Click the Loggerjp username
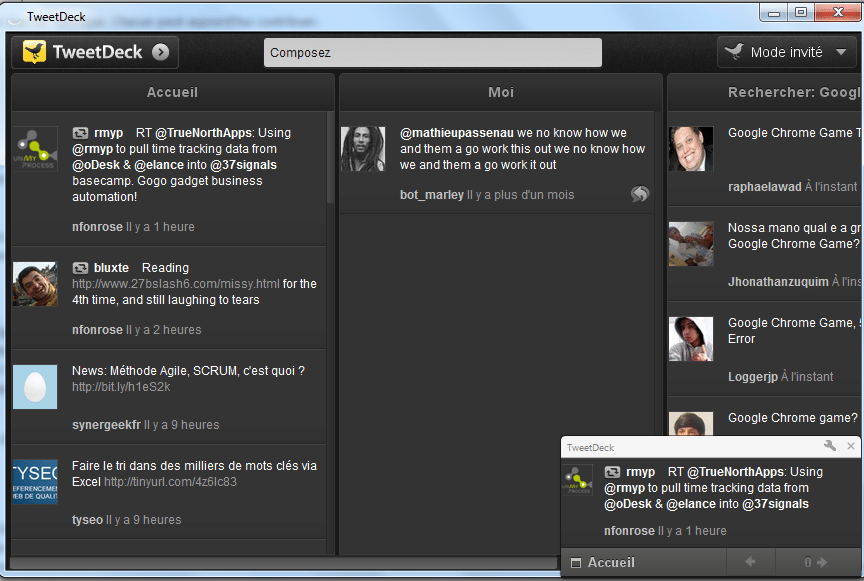Viewport: 864px width, 581px height. [753, 376]
